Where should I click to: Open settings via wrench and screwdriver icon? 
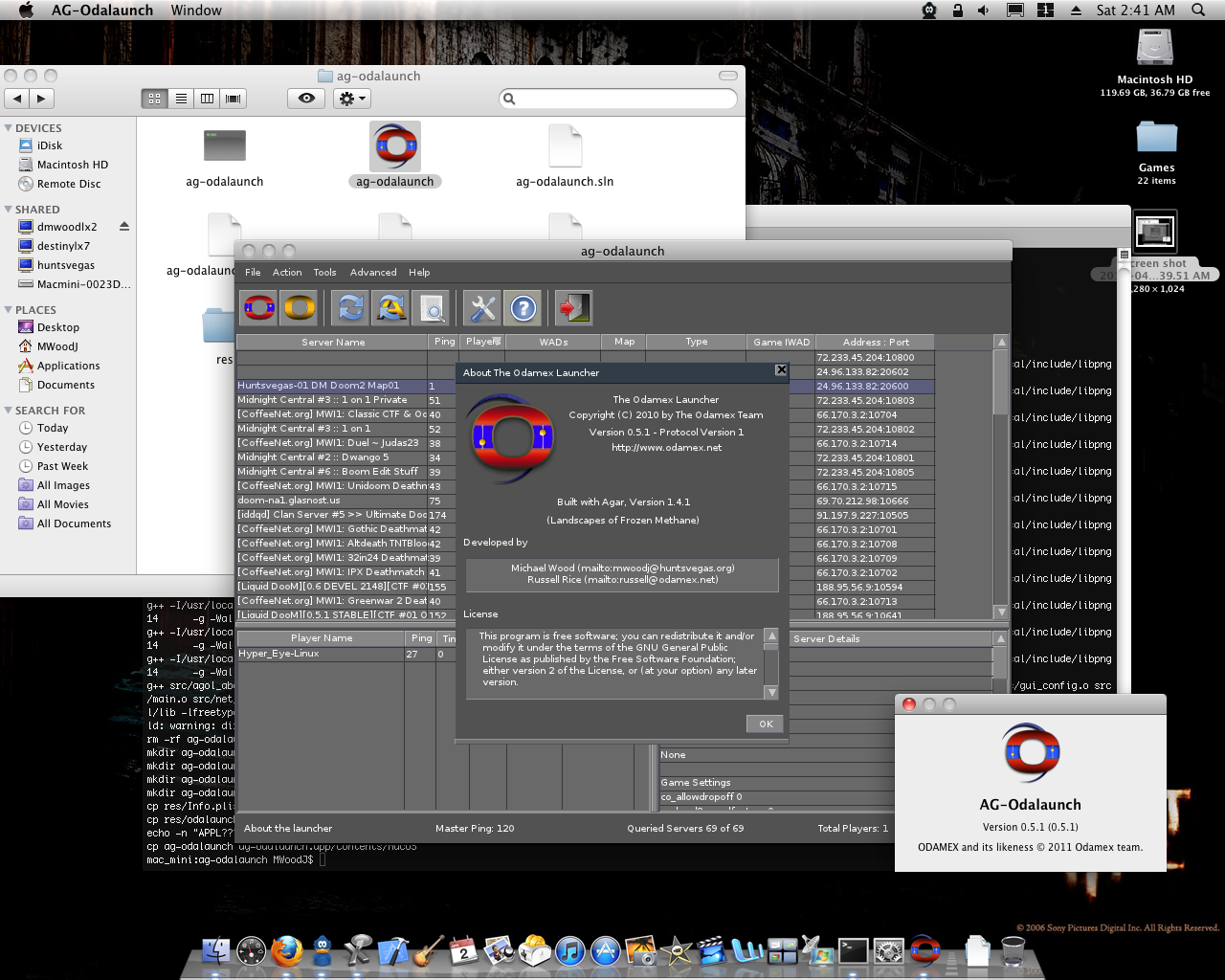pos(482,308)
